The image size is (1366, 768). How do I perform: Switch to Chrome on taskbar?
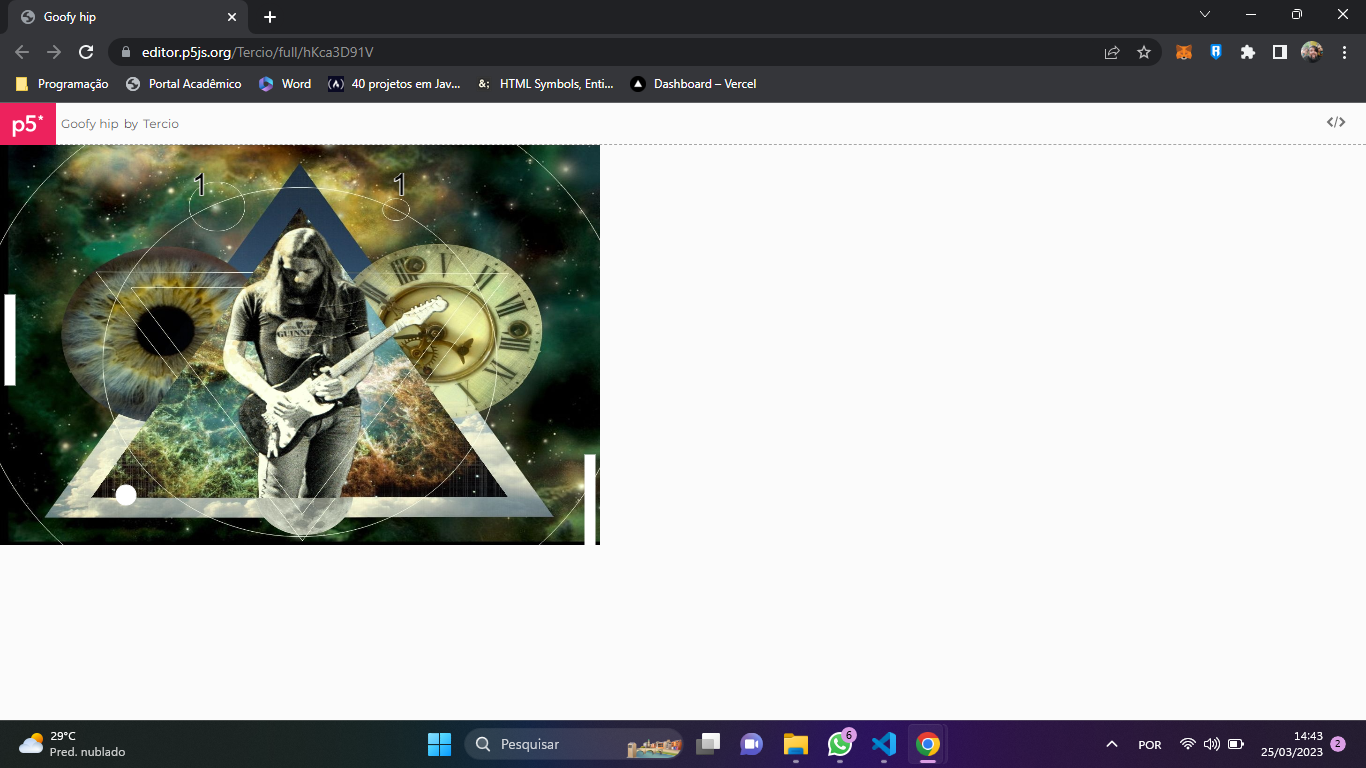point(928,744)
